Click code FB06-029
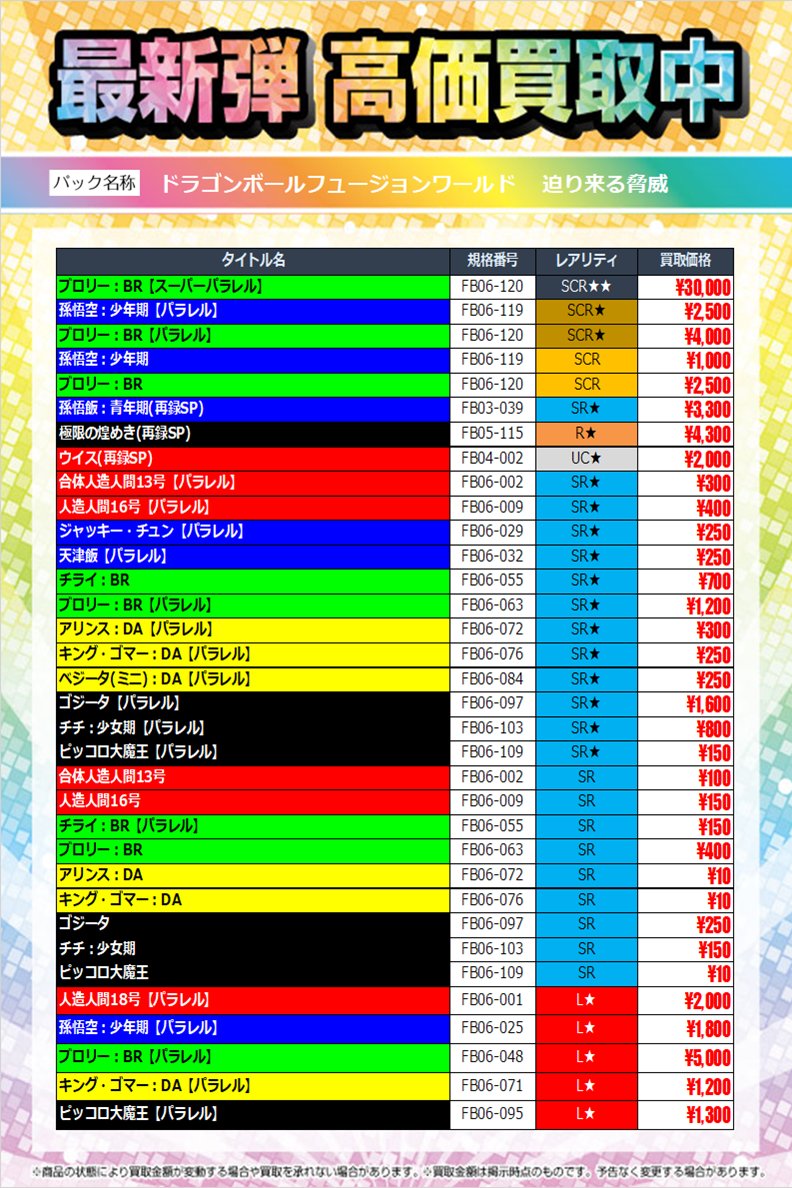 coord(493,532)
